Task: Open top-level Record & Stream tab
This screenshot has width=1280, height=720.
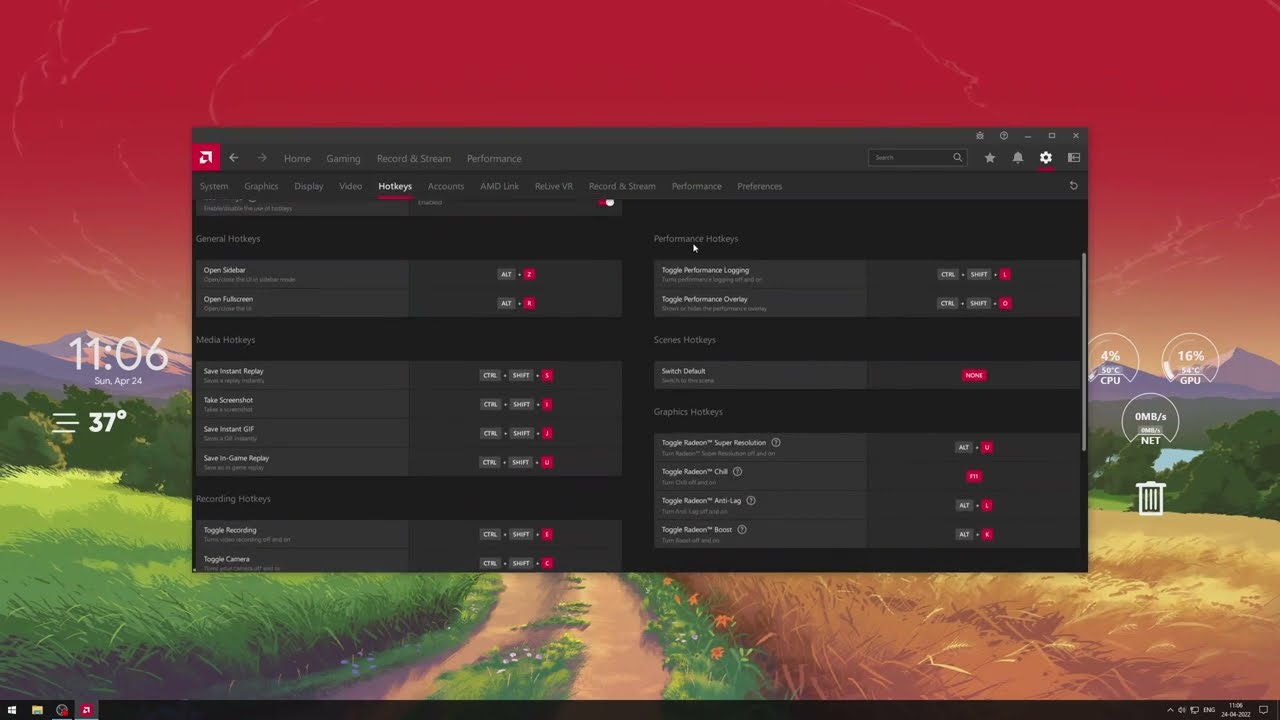Action: 414,158
